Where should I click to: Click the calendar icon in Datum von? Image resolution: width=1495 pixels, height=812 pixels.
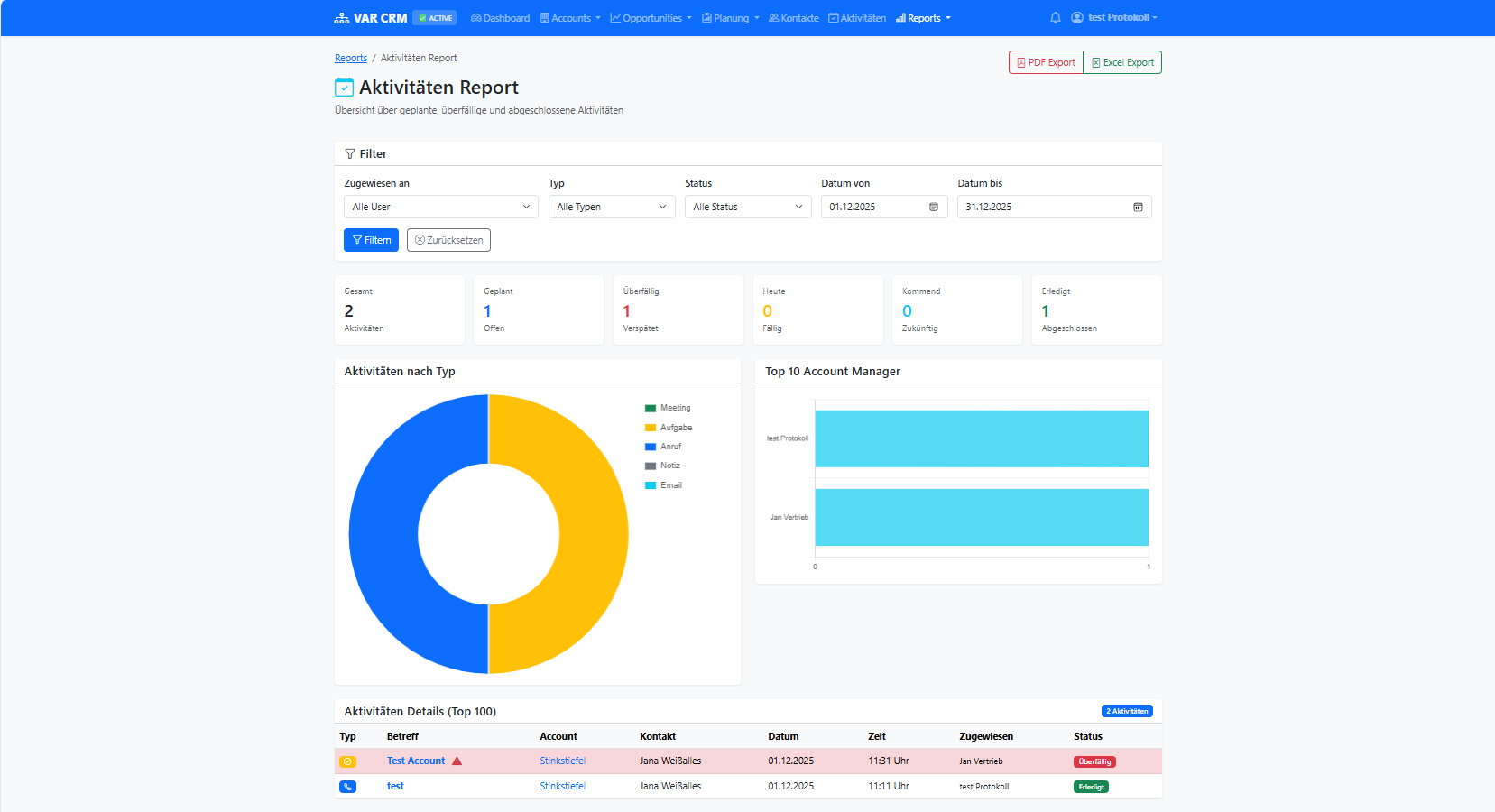coord(934,208)
